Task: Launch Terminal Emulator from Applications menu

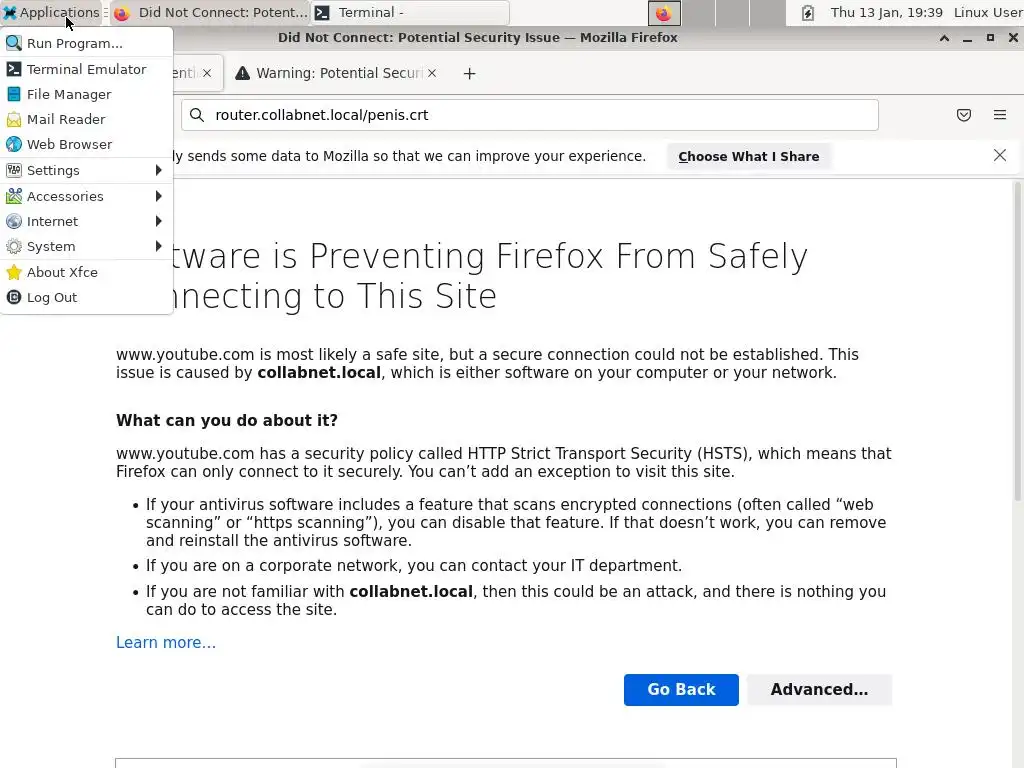Action: click(x=86, y=69)
